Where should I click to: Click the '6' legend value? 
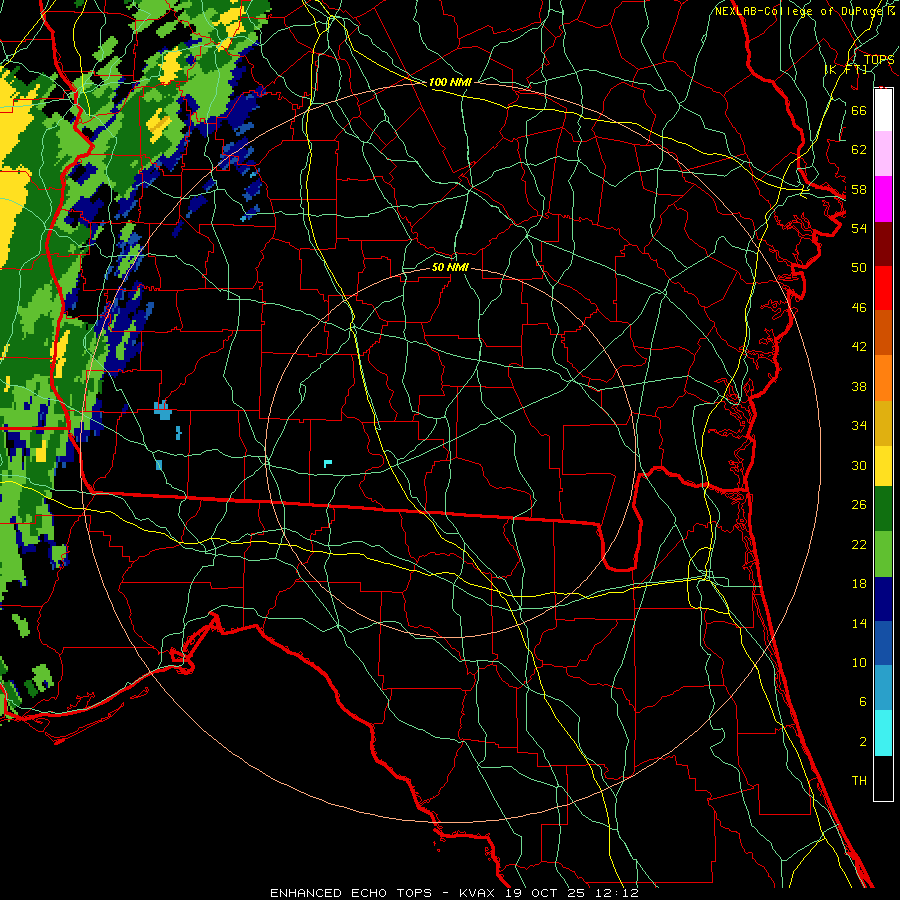[862, 701]
